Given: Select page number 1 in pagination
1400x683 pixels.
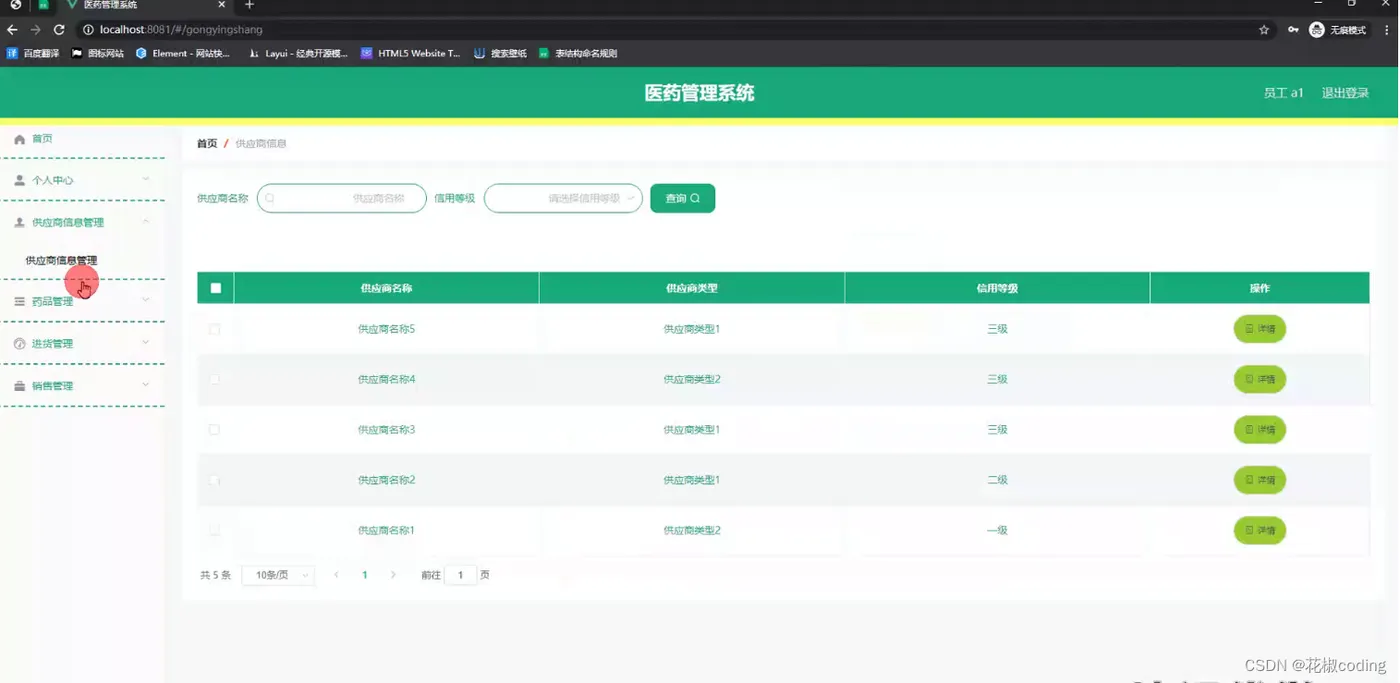Looking at the screenshot, I should [x=365, y=575].
